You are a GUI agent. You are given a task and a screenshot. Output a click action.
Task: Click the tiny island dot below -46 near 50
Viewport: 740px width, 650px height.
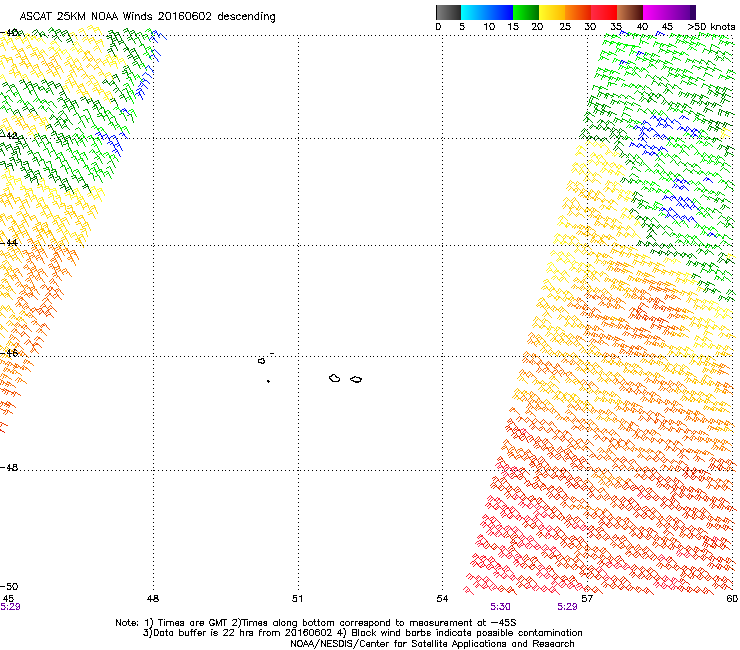click(x=268, y=381)
